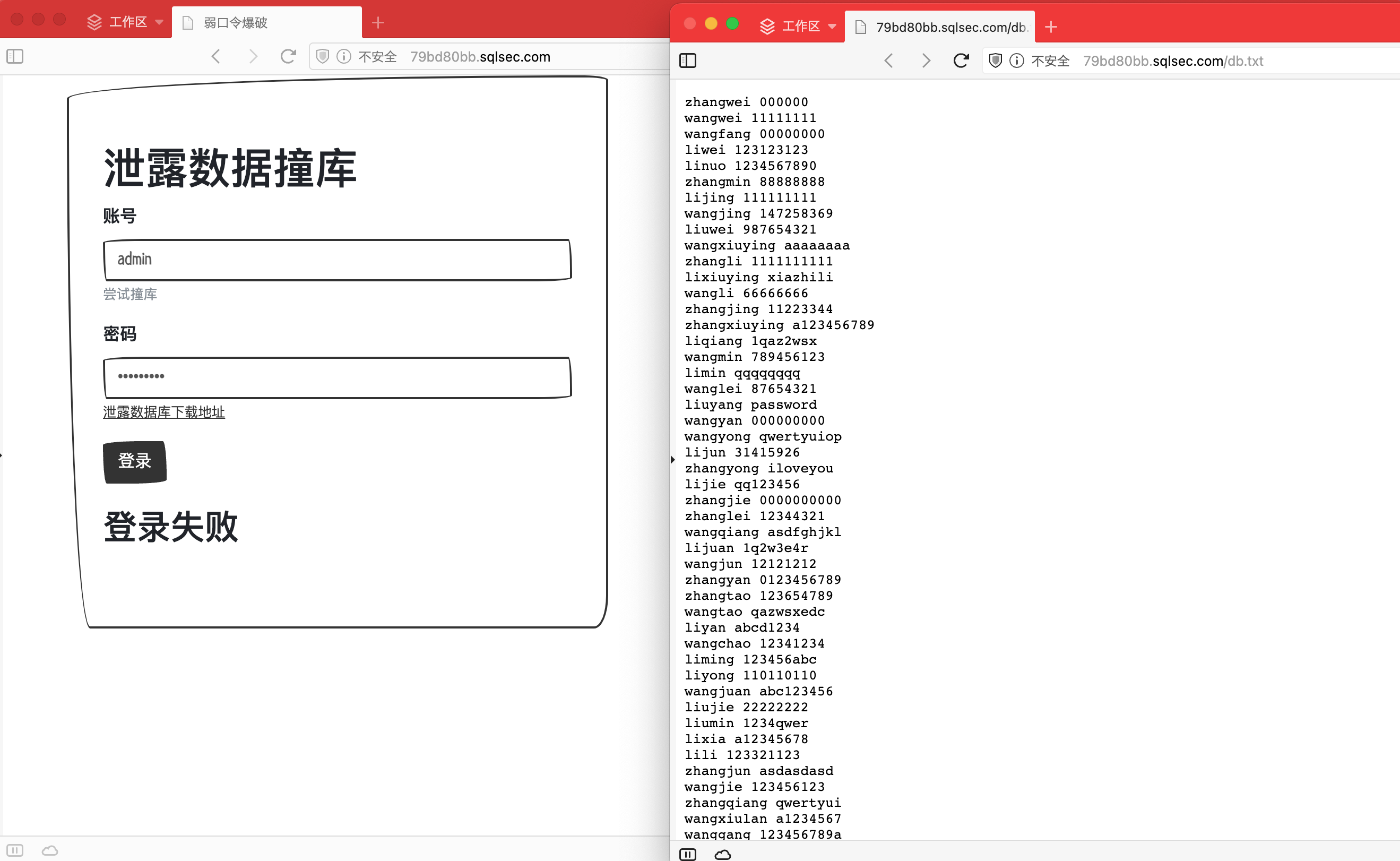The height and width of the screenshot is (861, 1400).
Task: Click the 登录 login button
Action: tap(135, 462)
